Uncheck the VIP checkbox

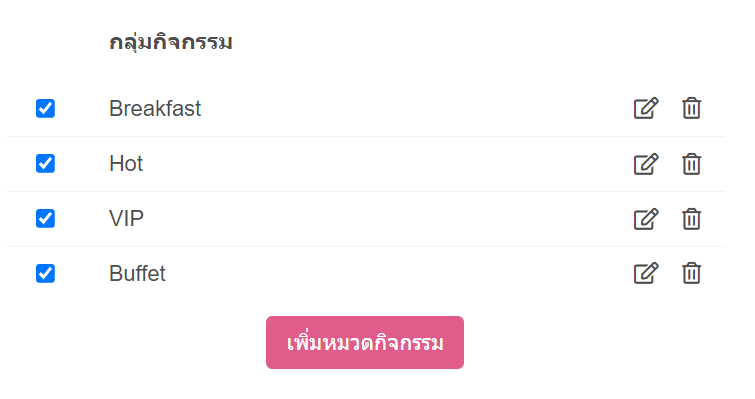click(45, 218)
